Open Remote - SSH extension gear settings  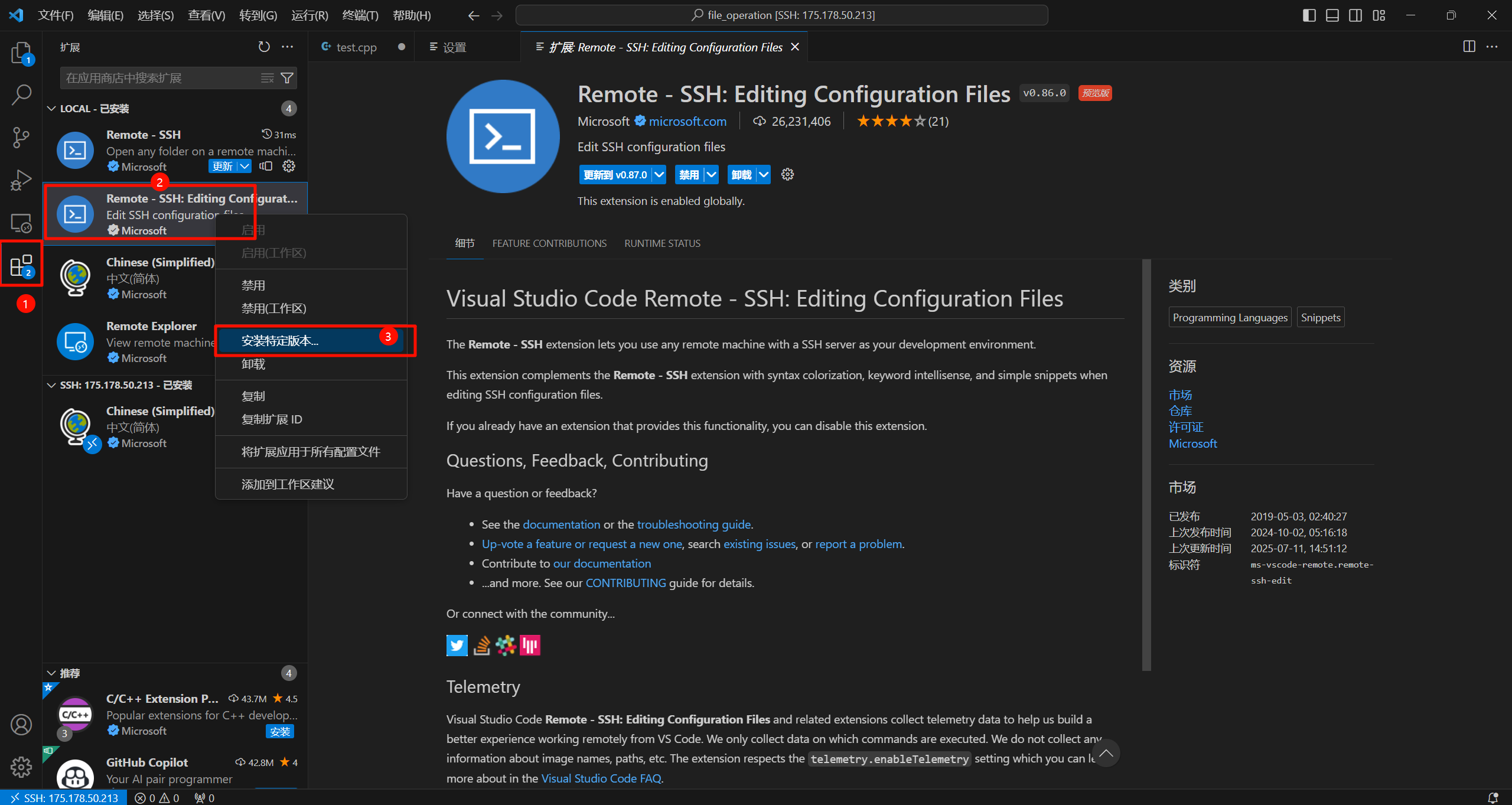click(289, 167)
